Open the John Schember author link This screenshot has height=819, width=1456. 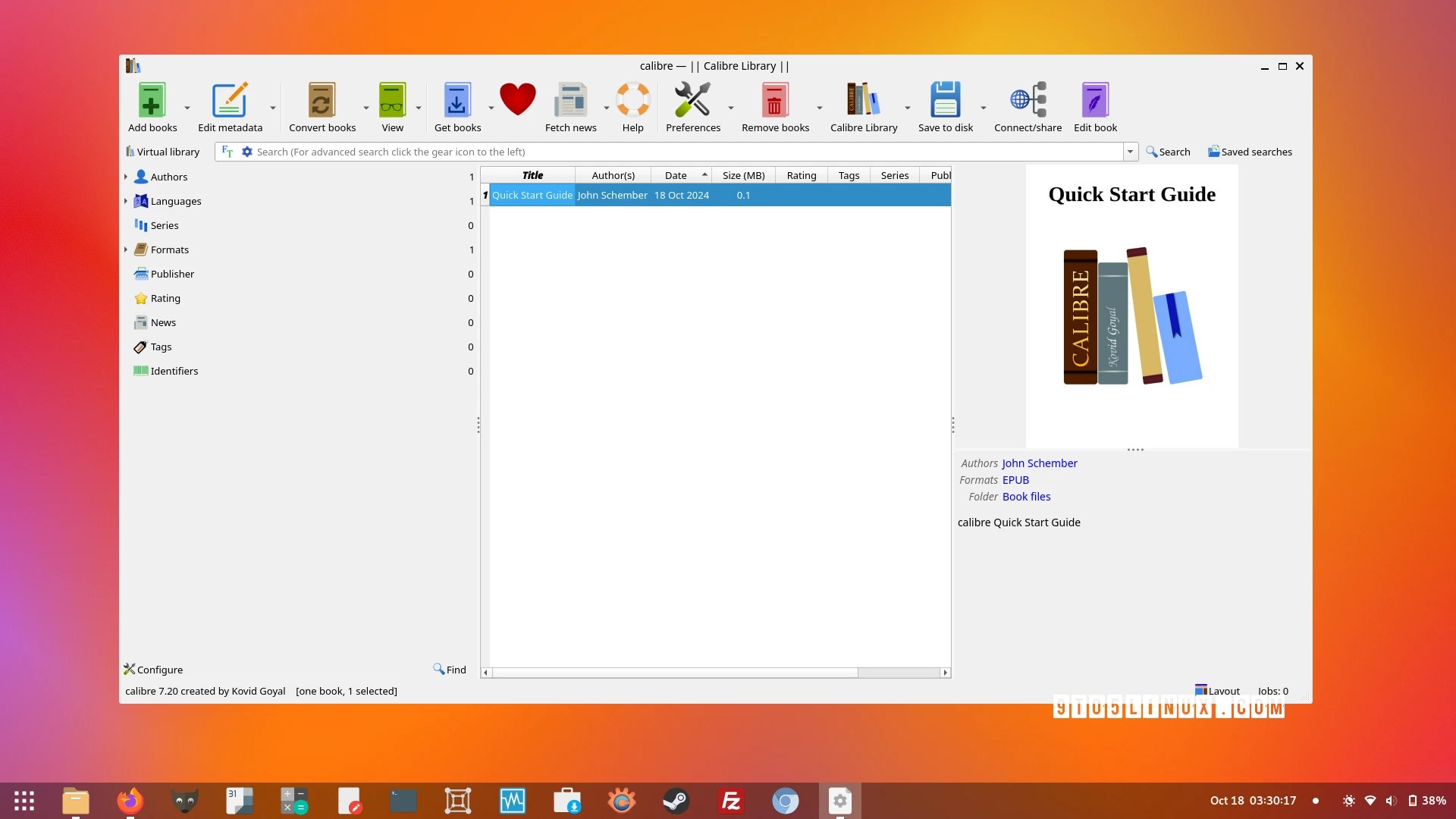1039,463
